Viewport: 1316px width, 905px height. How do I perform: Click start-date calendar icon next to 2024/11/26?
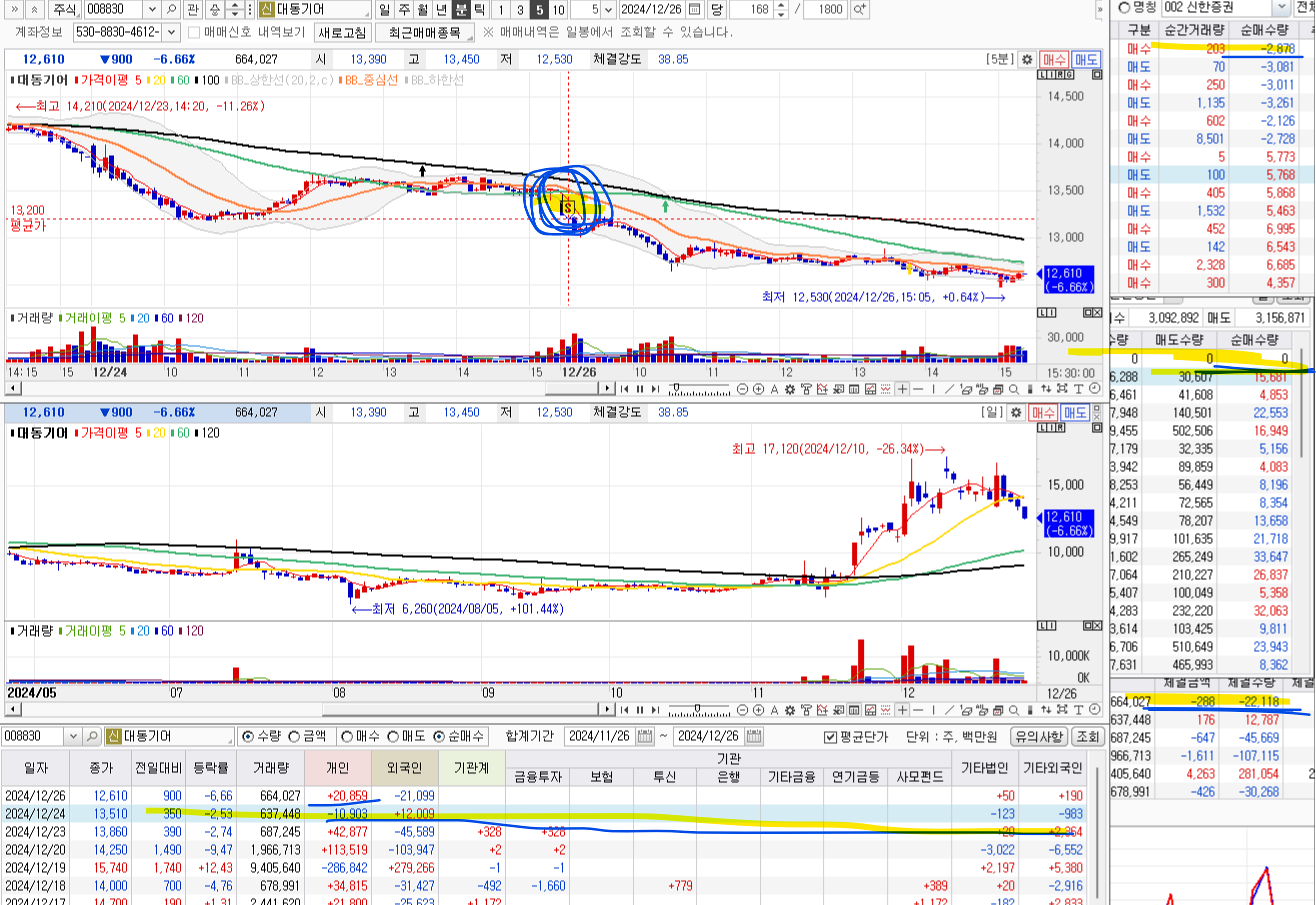coord(645,736)
